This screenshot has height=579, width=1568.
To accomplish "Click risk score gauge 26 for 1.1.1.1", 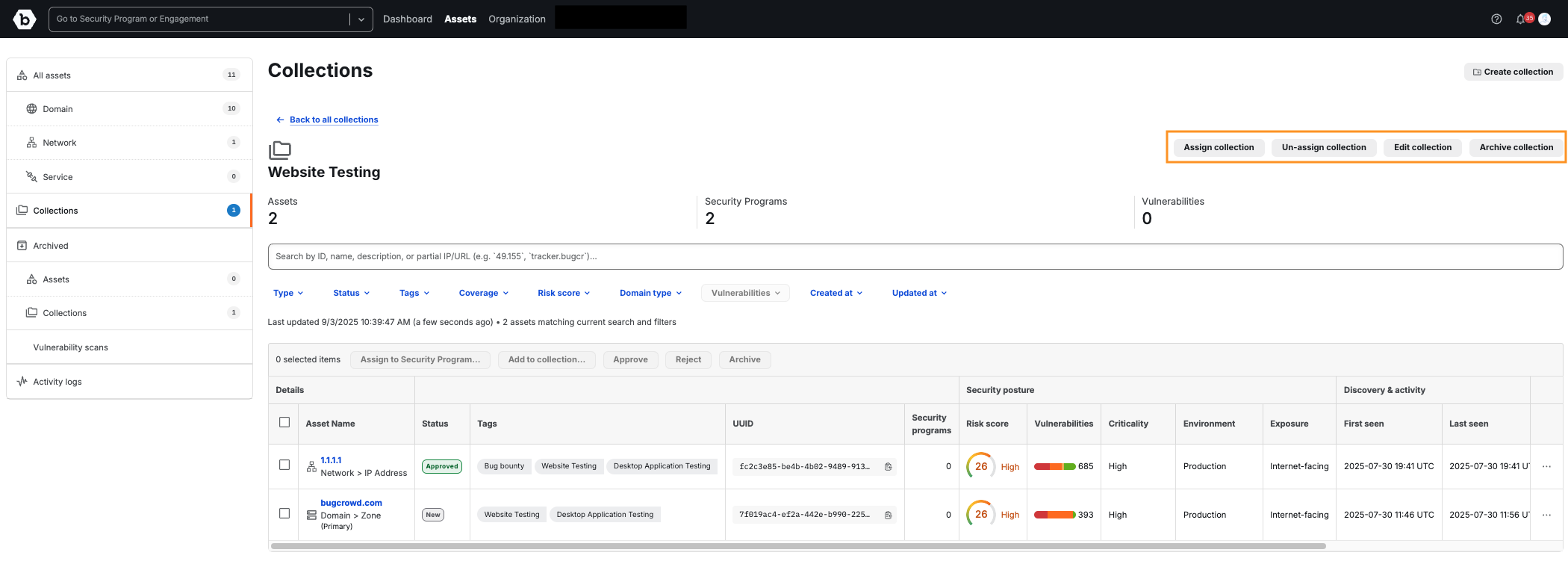I will point(980,466).
